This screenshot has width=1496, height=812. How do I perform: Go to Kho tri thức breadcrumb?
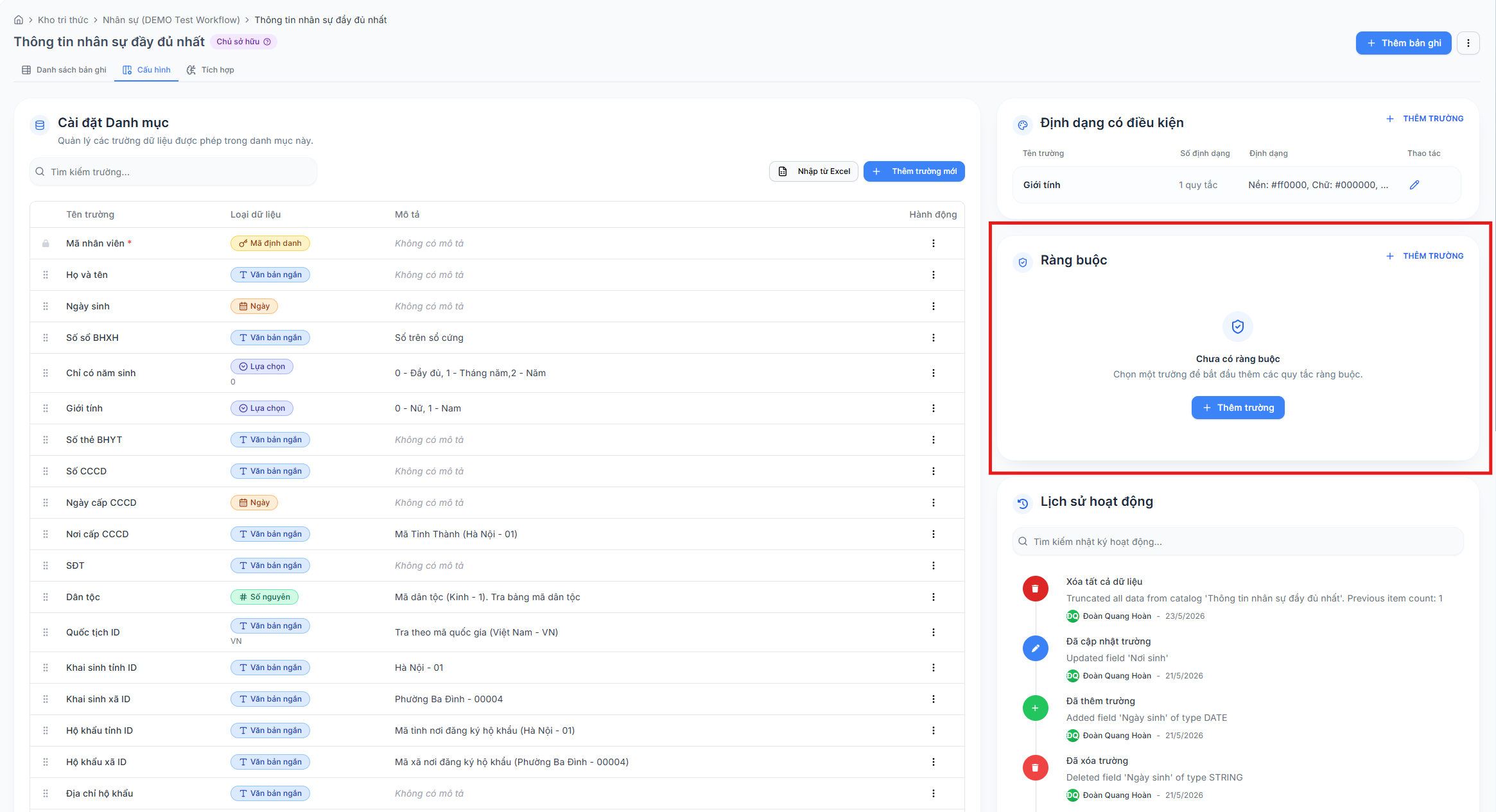tap(63, 20)
